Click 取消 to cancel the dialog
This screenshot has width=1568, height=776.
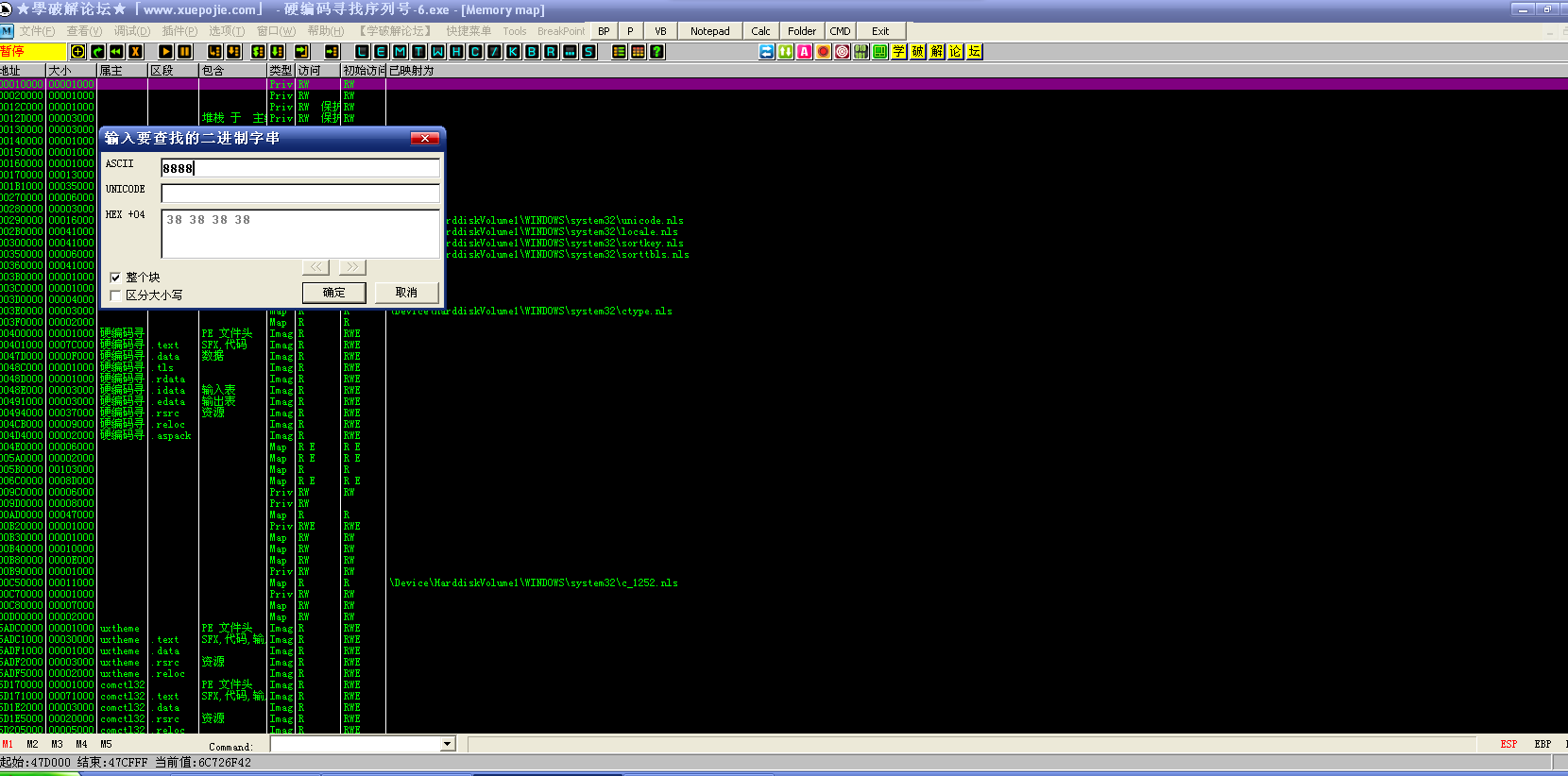click(406, 293)
